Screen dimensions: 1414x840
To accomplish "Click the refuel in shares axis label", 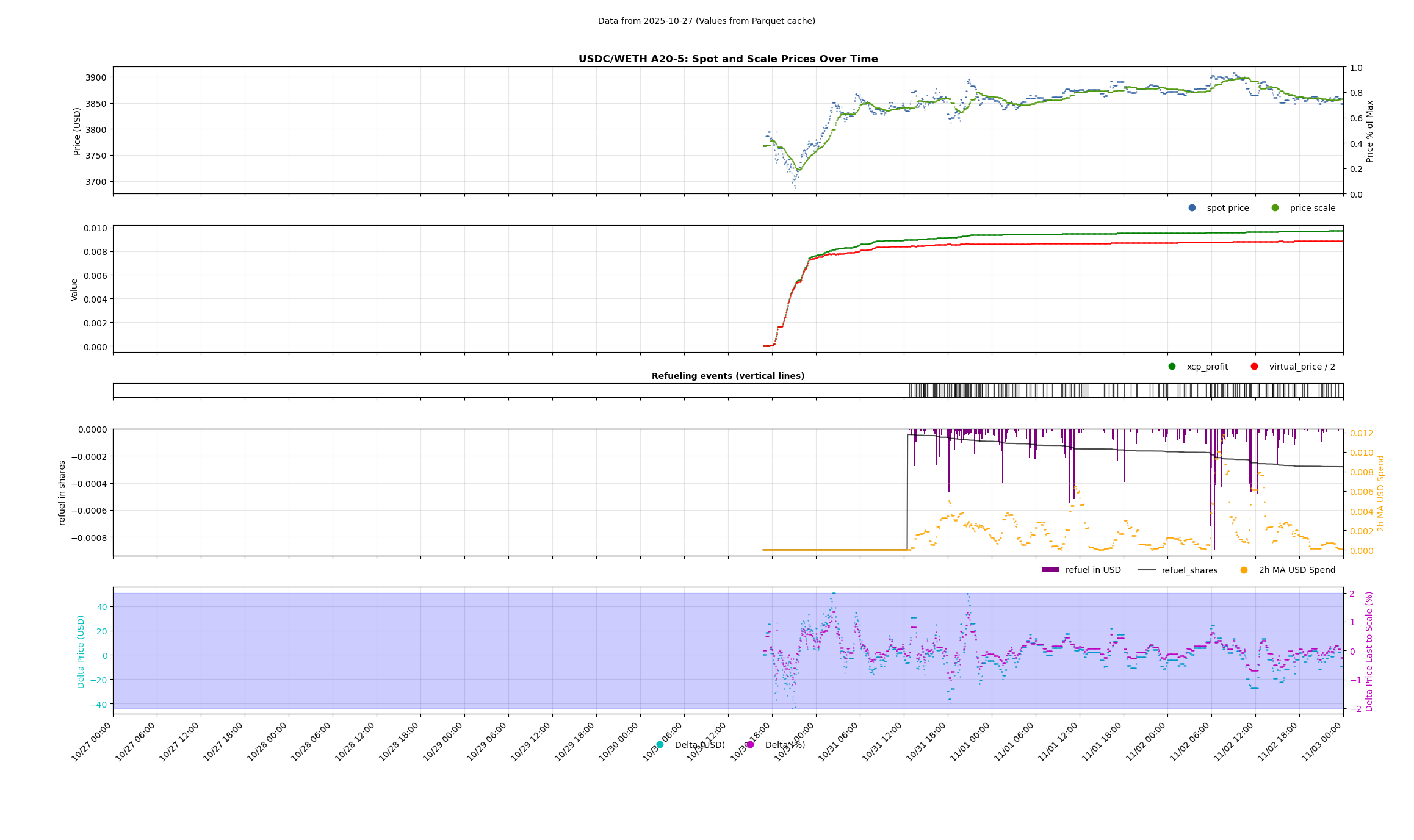I will (x=62, y=493).
